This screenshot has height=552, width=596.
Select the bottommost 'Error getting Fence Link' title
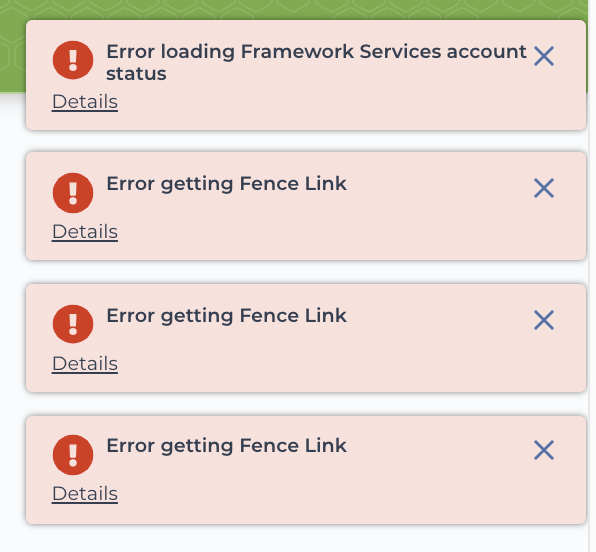coord(227,446)
